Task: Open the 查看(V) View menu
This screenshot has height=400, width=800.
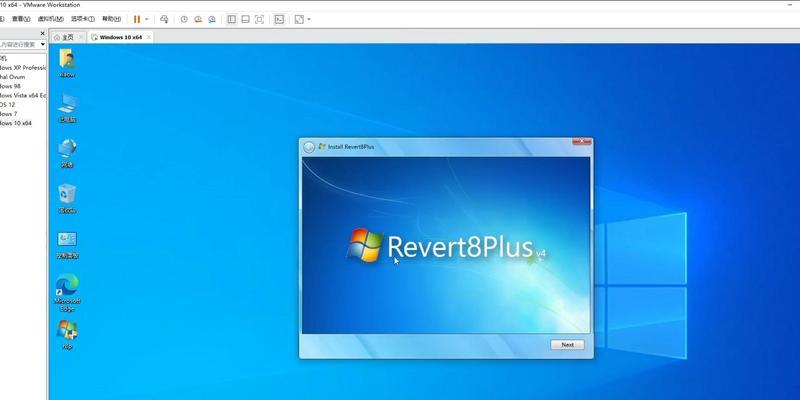Action: 21,19
